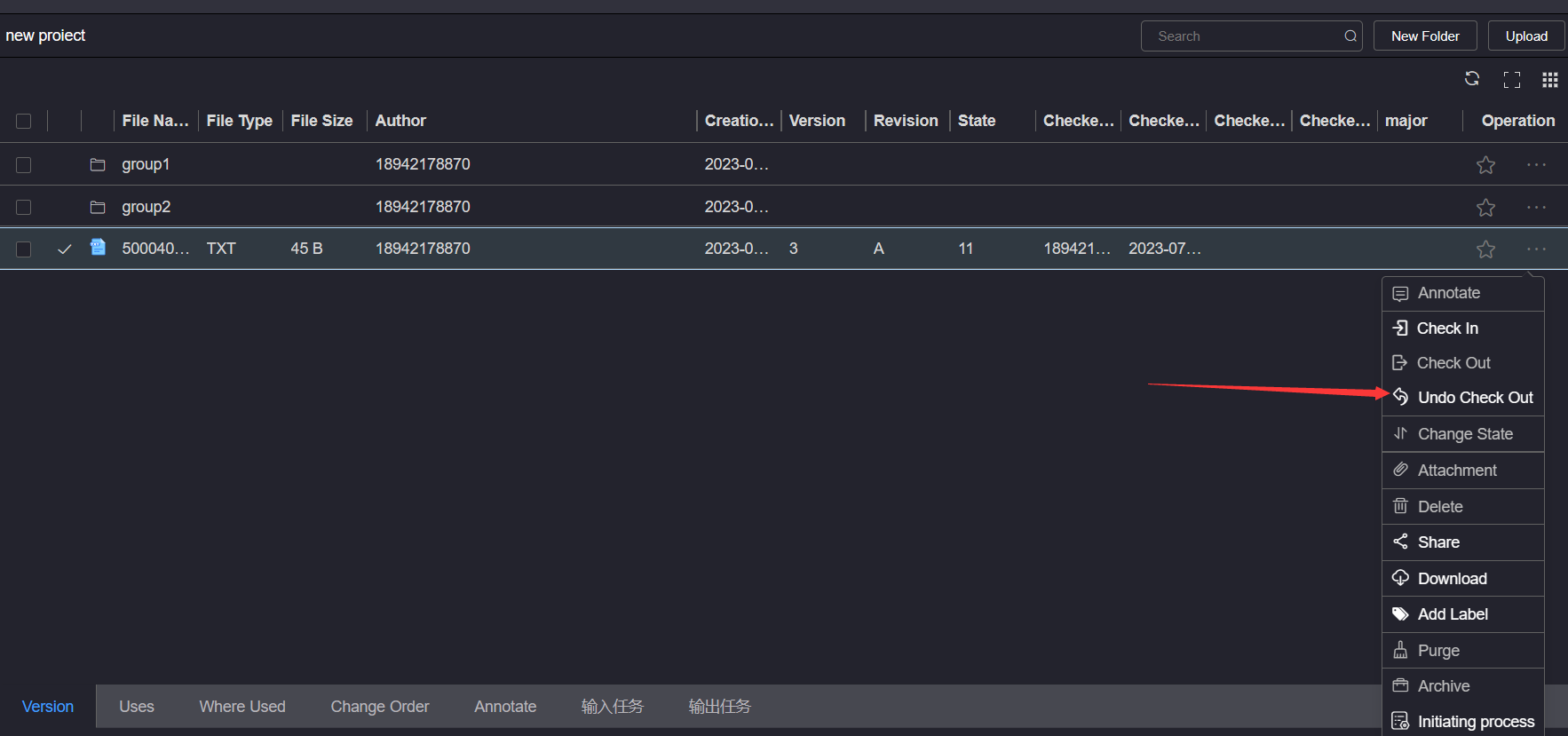Click the group2 folder icon
This screenshot has width=1568, height=736.
pyautogui.click(x=98, y=207)
